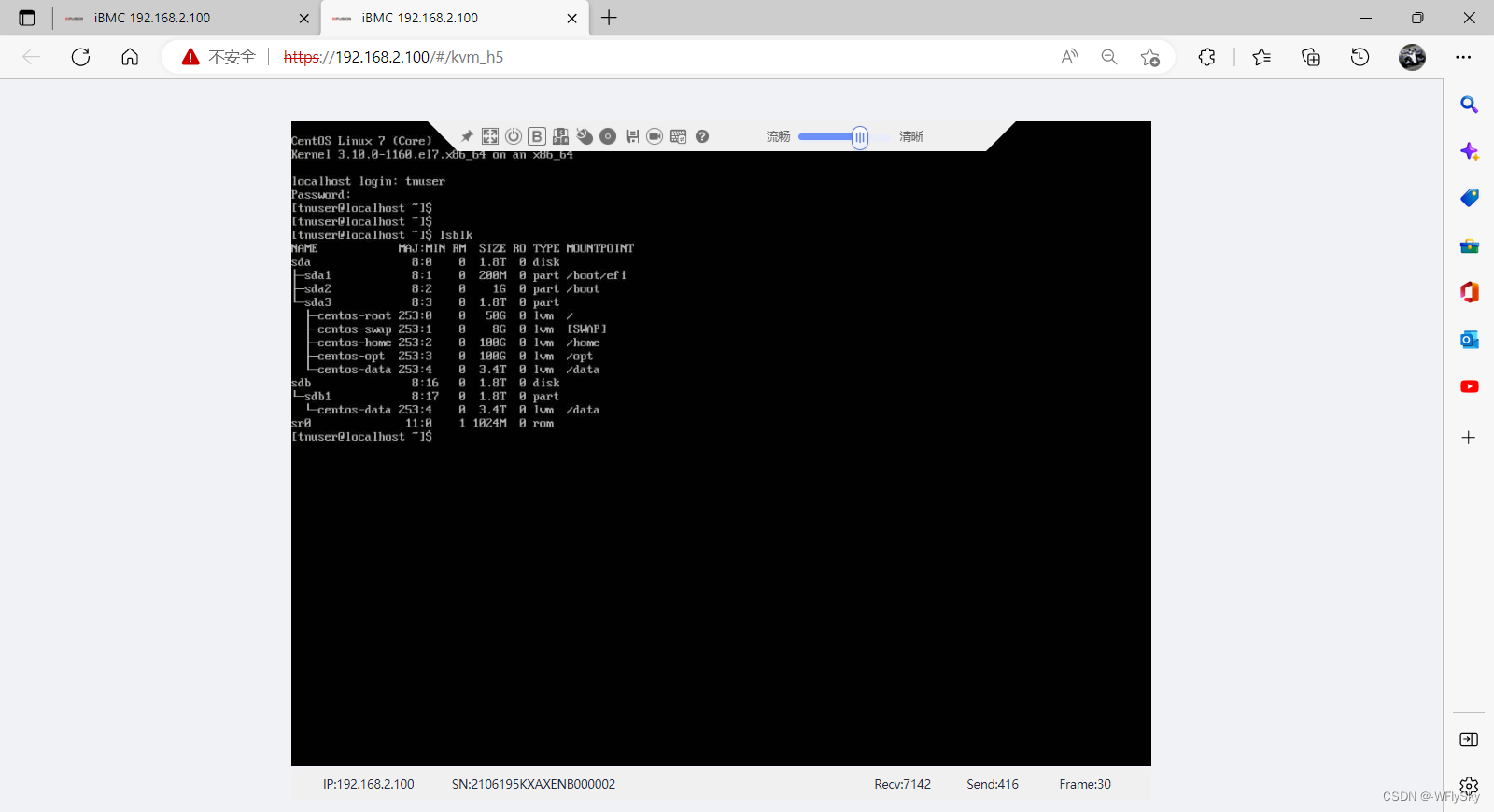This screenshot has width=1494, height=812.
Task: Click the sdb1 partition row in terminal
Action: click(426, 397)
